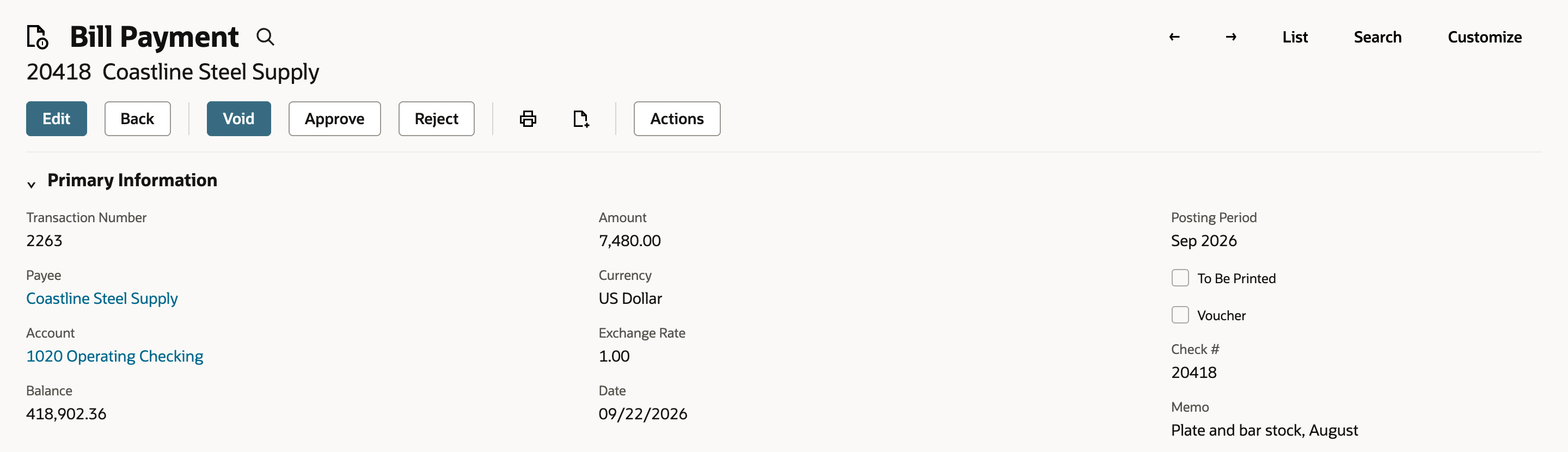Click the Edit button
This screenshot has height=452, width=1568.
coord(57,119)
